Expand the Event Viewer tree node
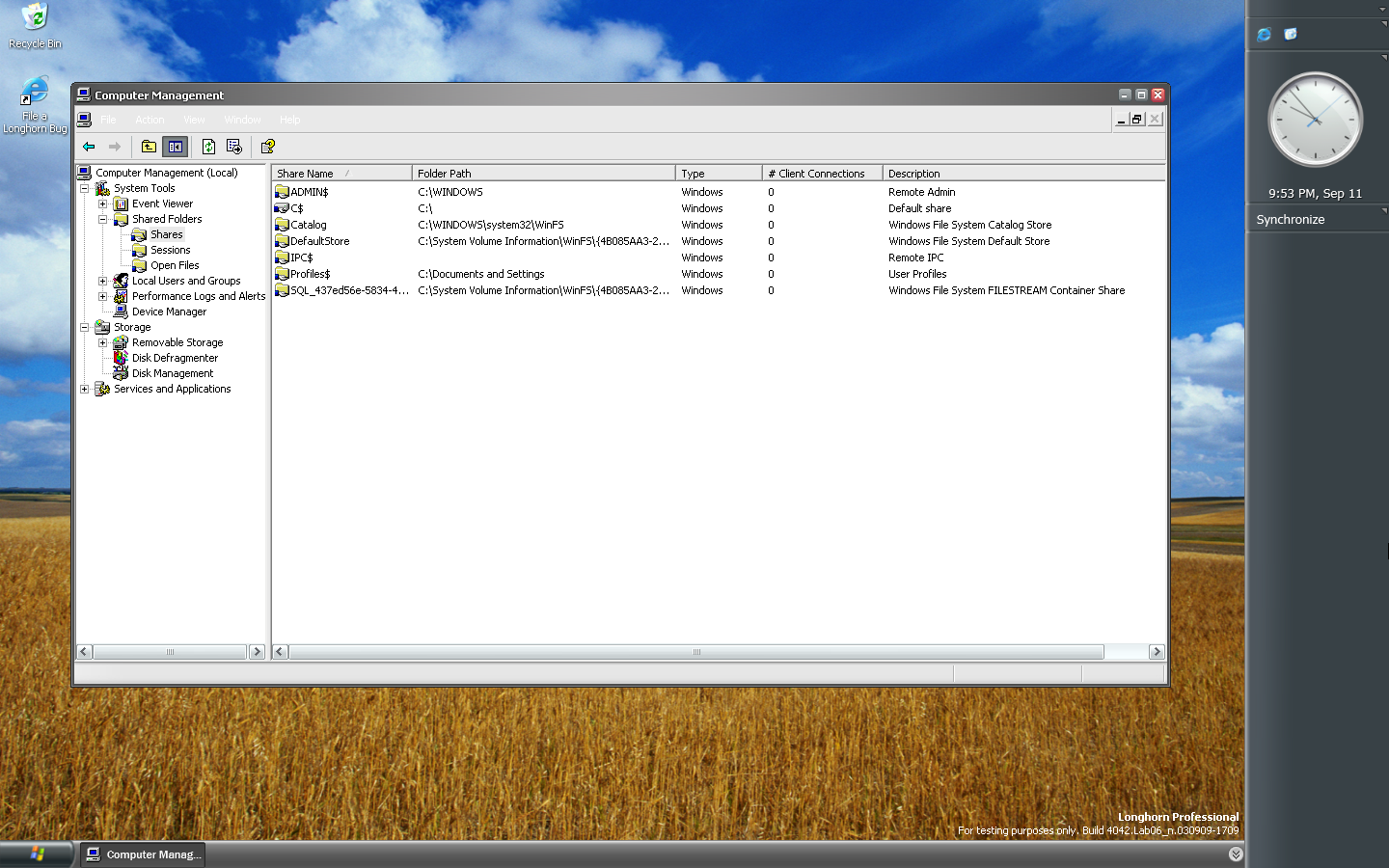The height and width of the screenshot is (868, 1389). [x=103, y=203]
